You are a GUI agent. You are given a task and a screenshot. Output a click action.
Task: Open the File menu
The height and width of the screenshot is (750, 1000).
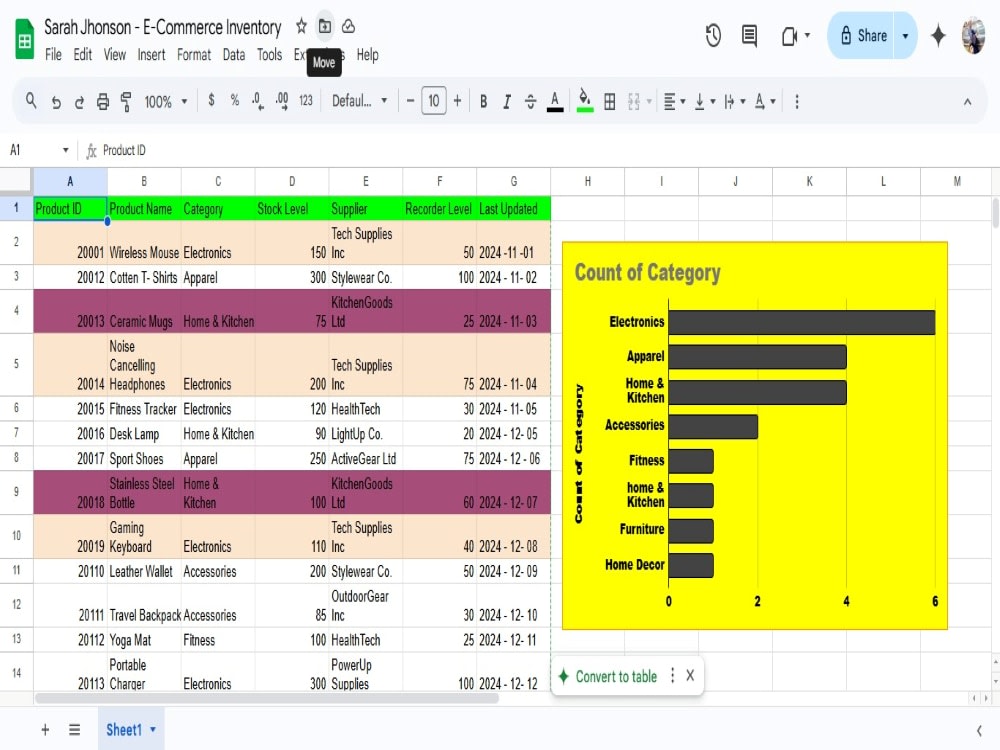[54, 55]
